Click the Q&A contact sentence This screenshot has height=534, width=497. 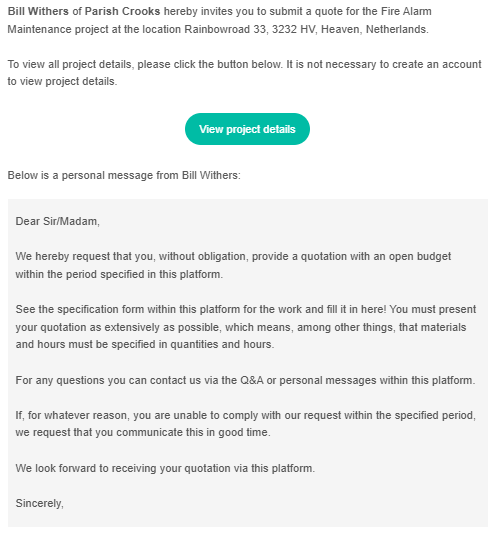point(245,380)
